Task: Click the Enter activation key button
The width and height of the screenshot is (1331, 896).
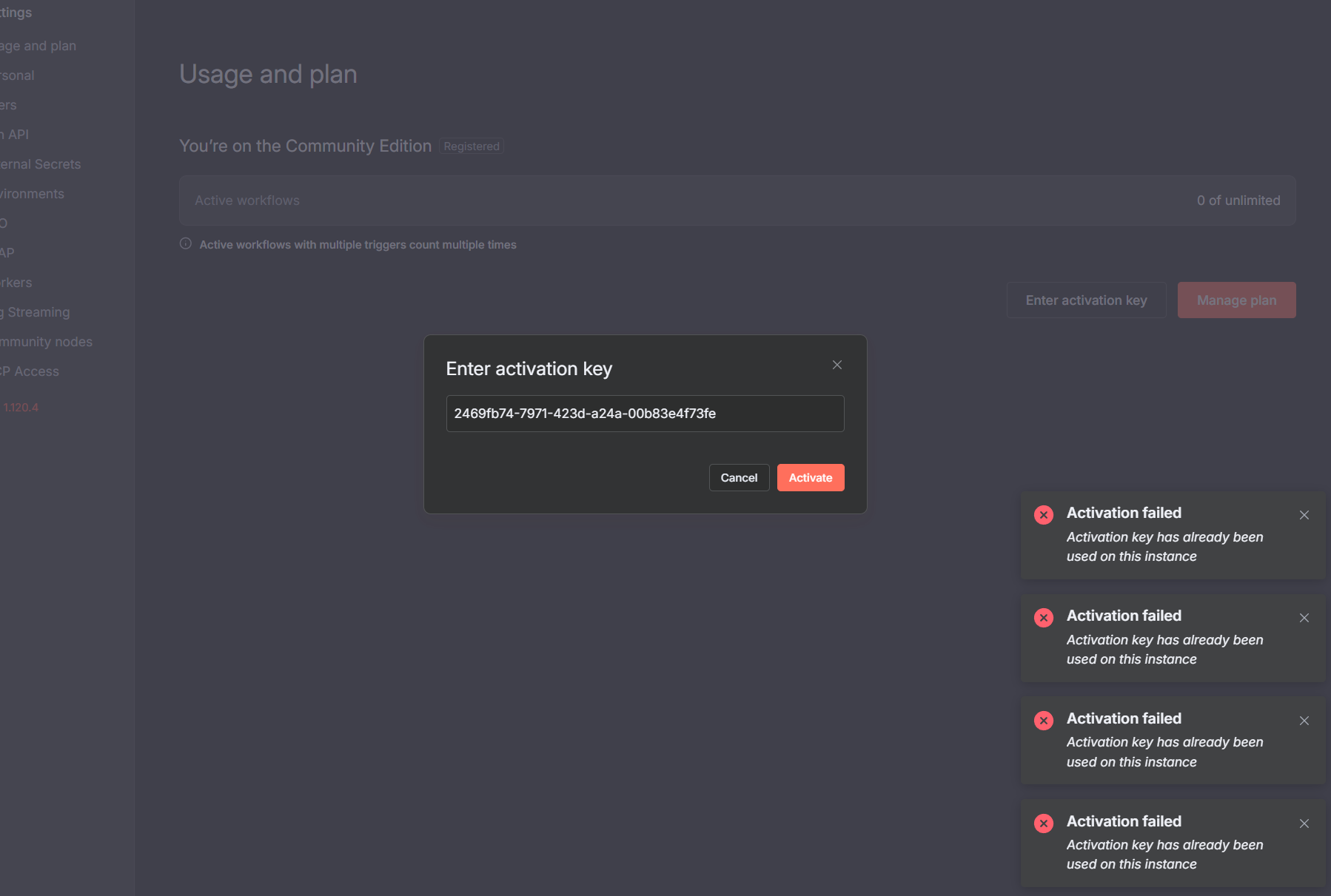Action: [x=1086, y=300]
